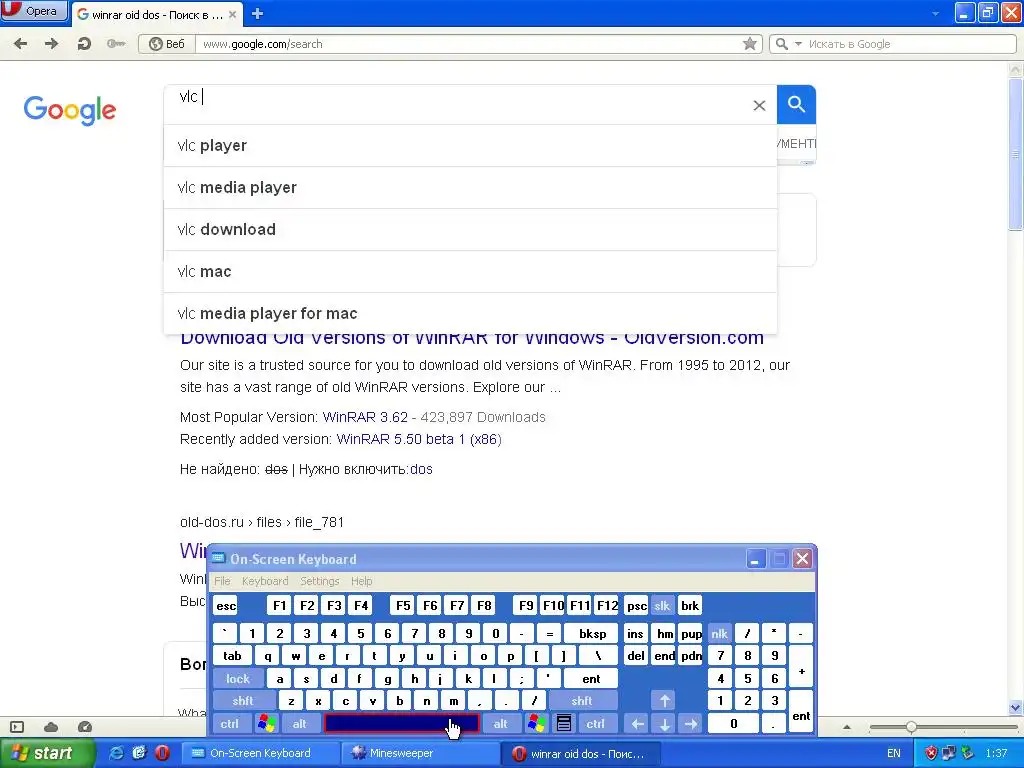
Task: Click the Google logo
Action: coord(70,110)
